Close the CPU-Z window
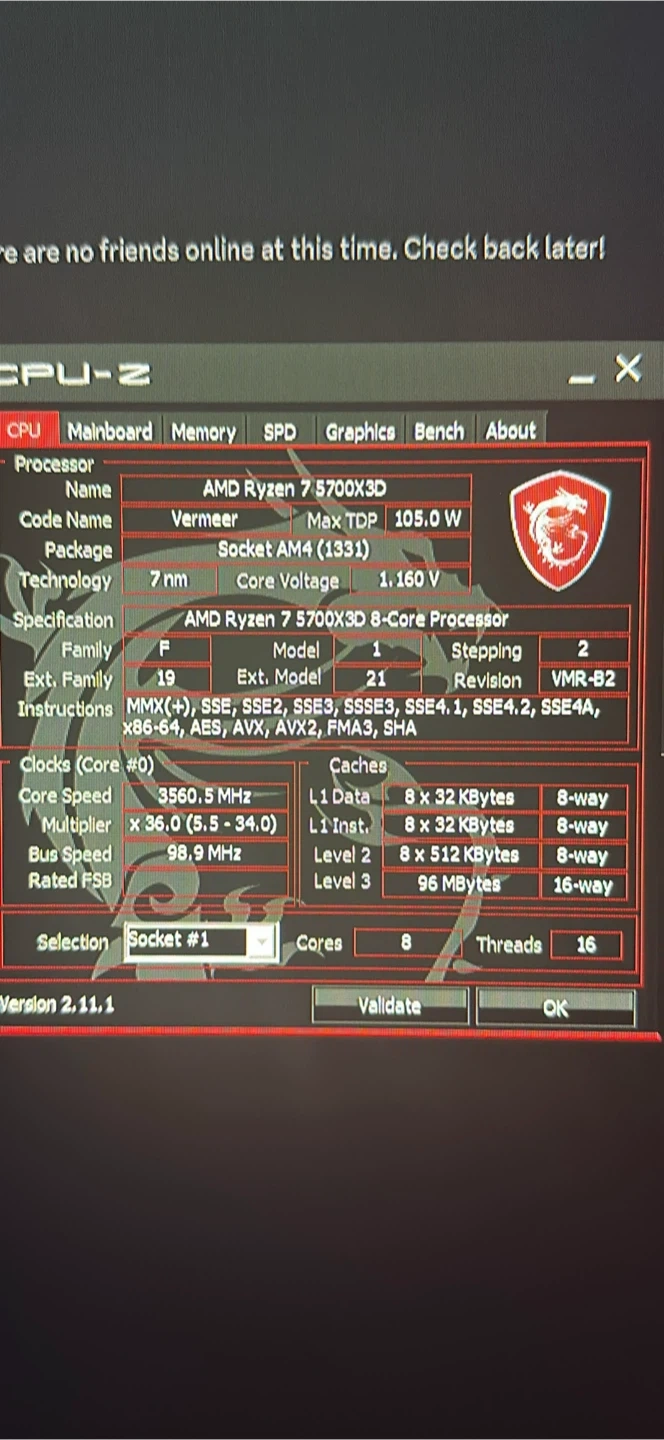 628,370
